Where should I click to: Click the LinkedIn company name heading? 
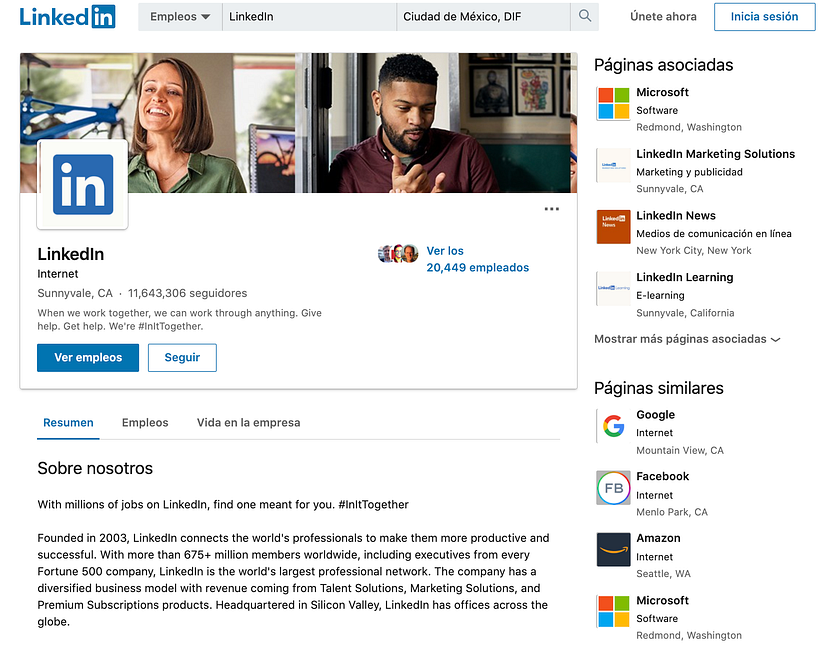71,254
